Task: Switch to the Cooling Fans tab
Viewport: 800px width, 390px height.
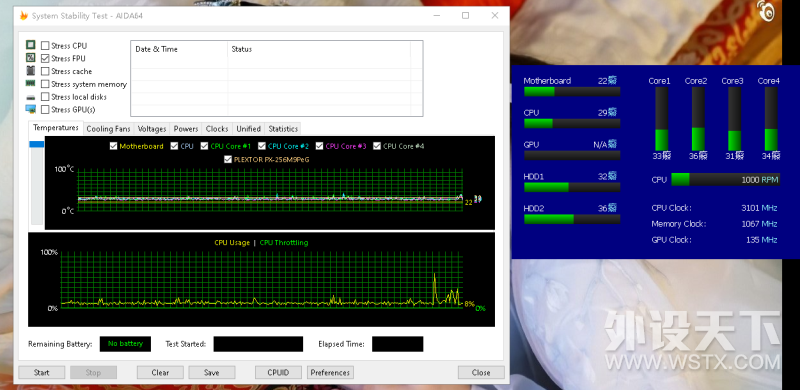Action: 108,129
